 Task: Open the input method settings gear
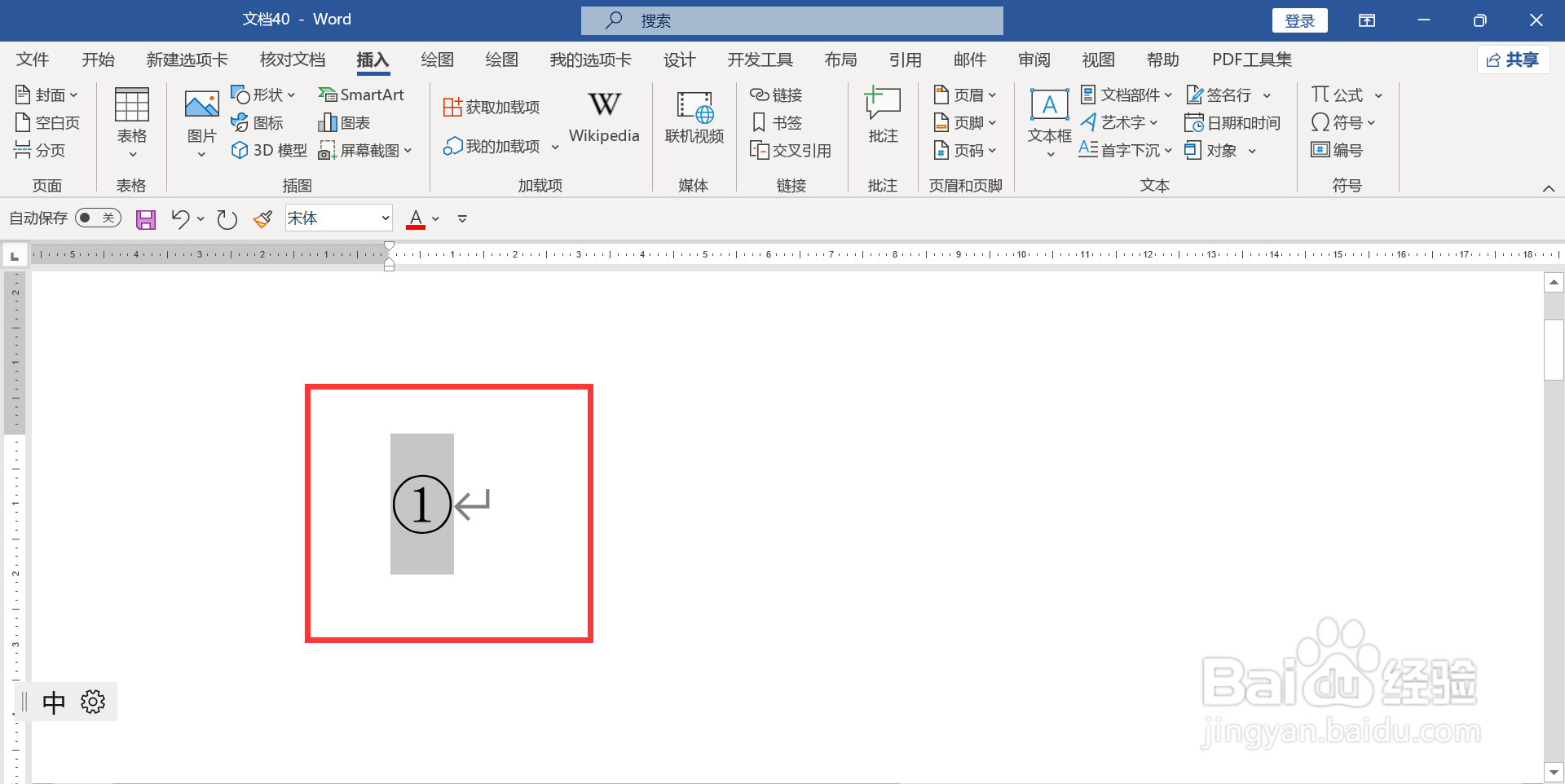click(x=93, y=702)
